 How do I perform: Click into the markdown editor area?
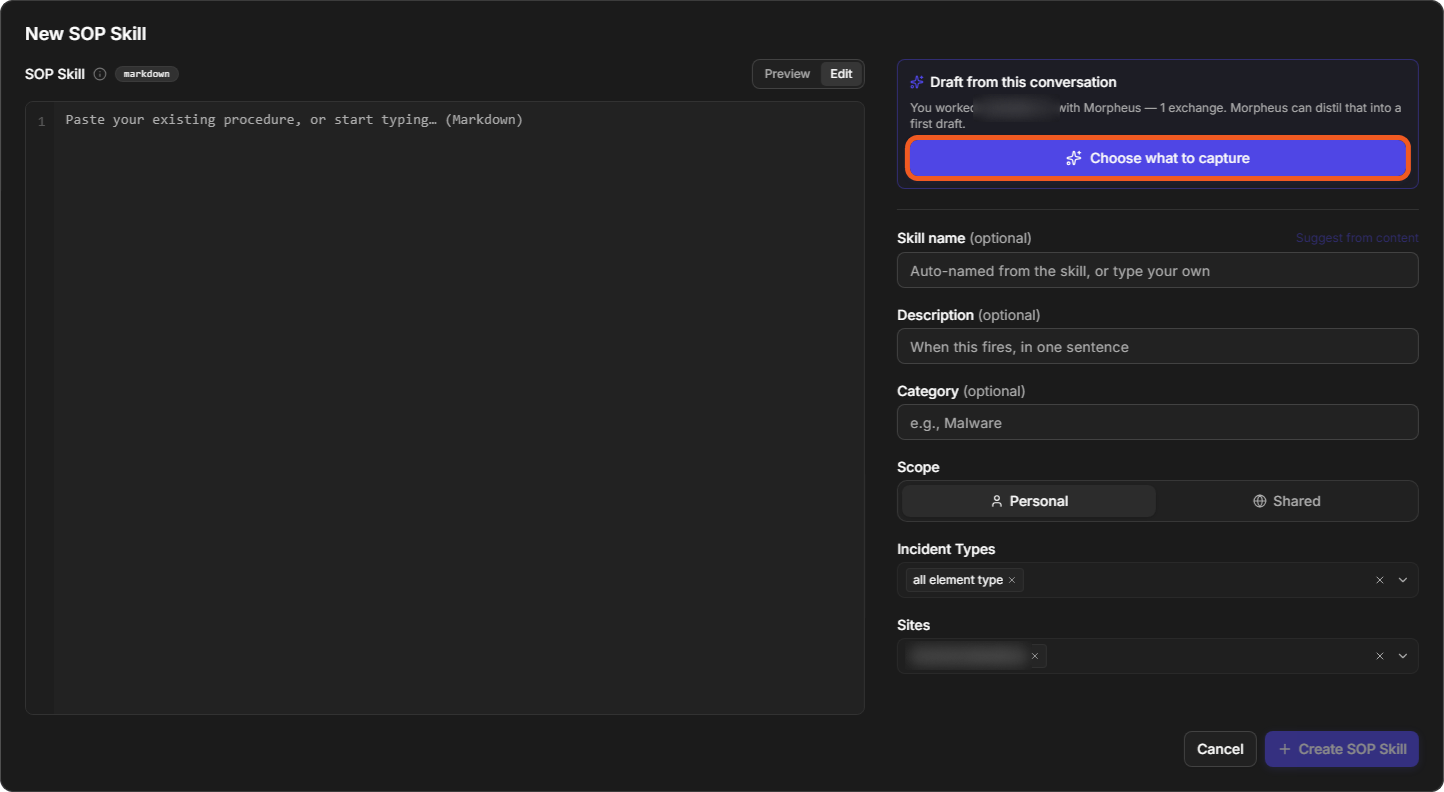(445, 408)
